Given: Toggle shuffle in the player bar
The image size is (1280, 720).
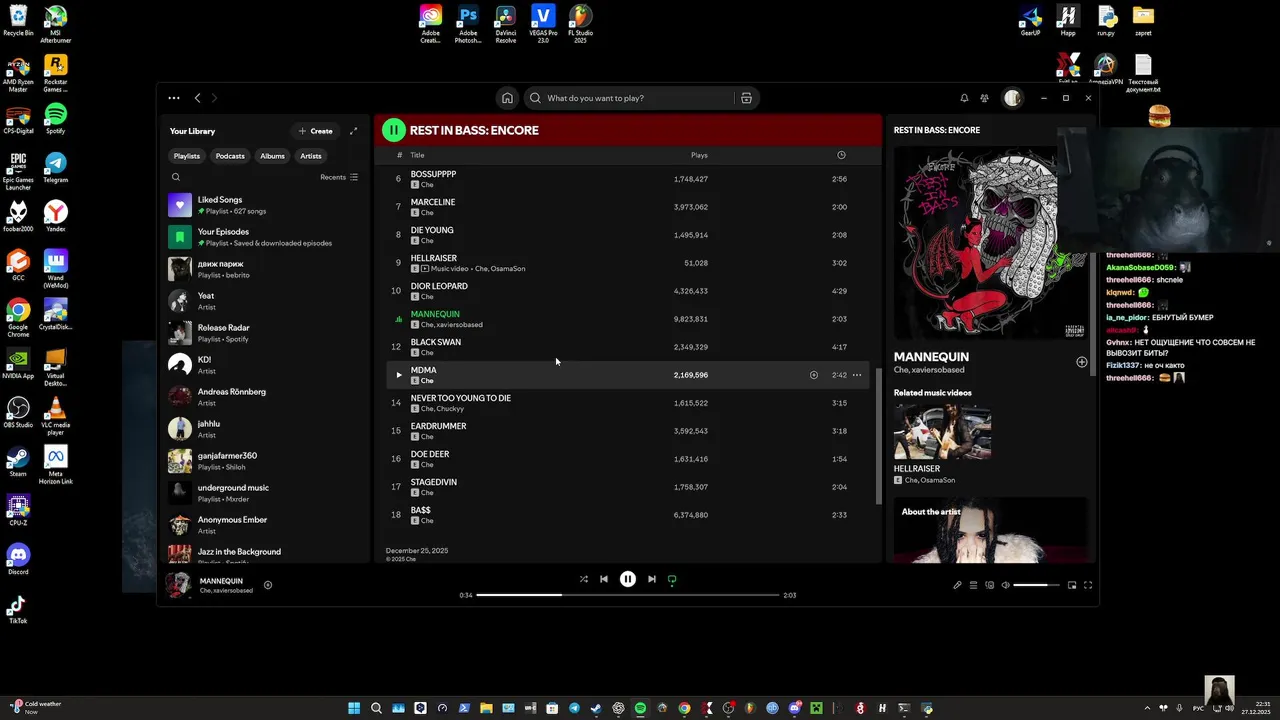Looking at the screenshot, I should pyautogui.click(x=583, y=579).
